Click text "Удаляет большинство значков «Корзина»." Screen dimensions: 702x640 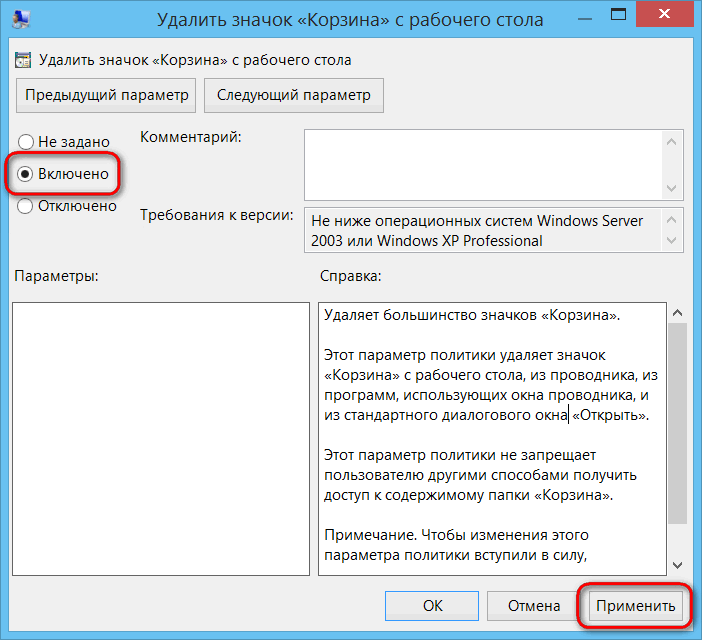coord(472,315)
